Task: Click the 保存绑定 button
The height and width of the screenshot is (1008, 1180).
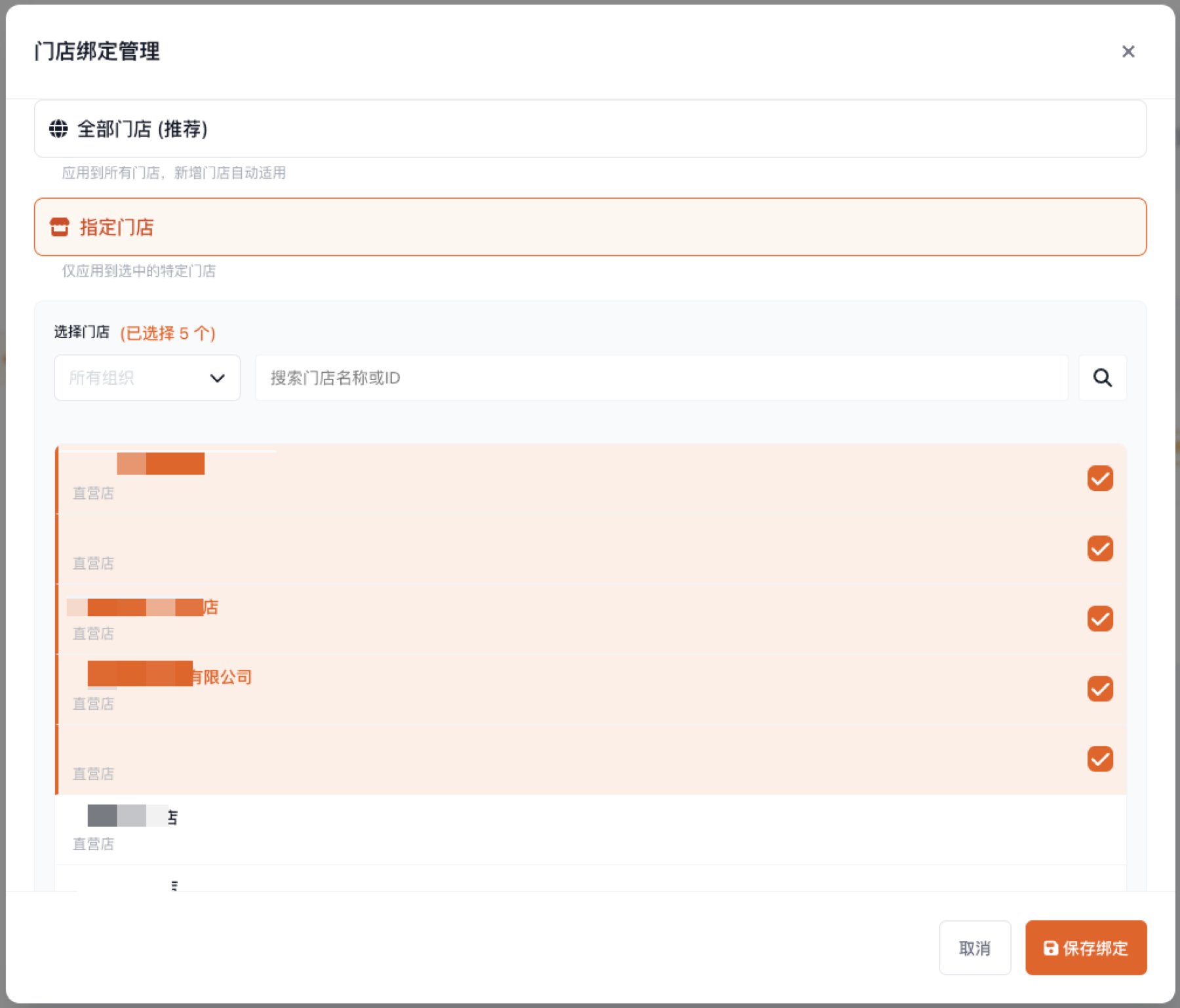Action: [1086, 948]
